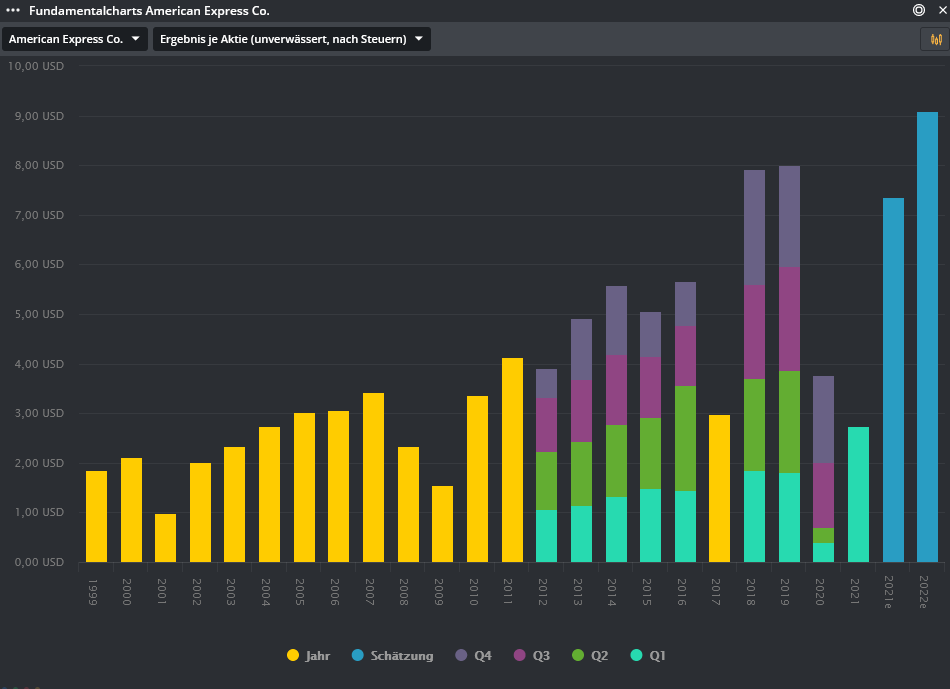Click the 5,00 USD axis label
950x689 pixels.
[x=39, y=314]
